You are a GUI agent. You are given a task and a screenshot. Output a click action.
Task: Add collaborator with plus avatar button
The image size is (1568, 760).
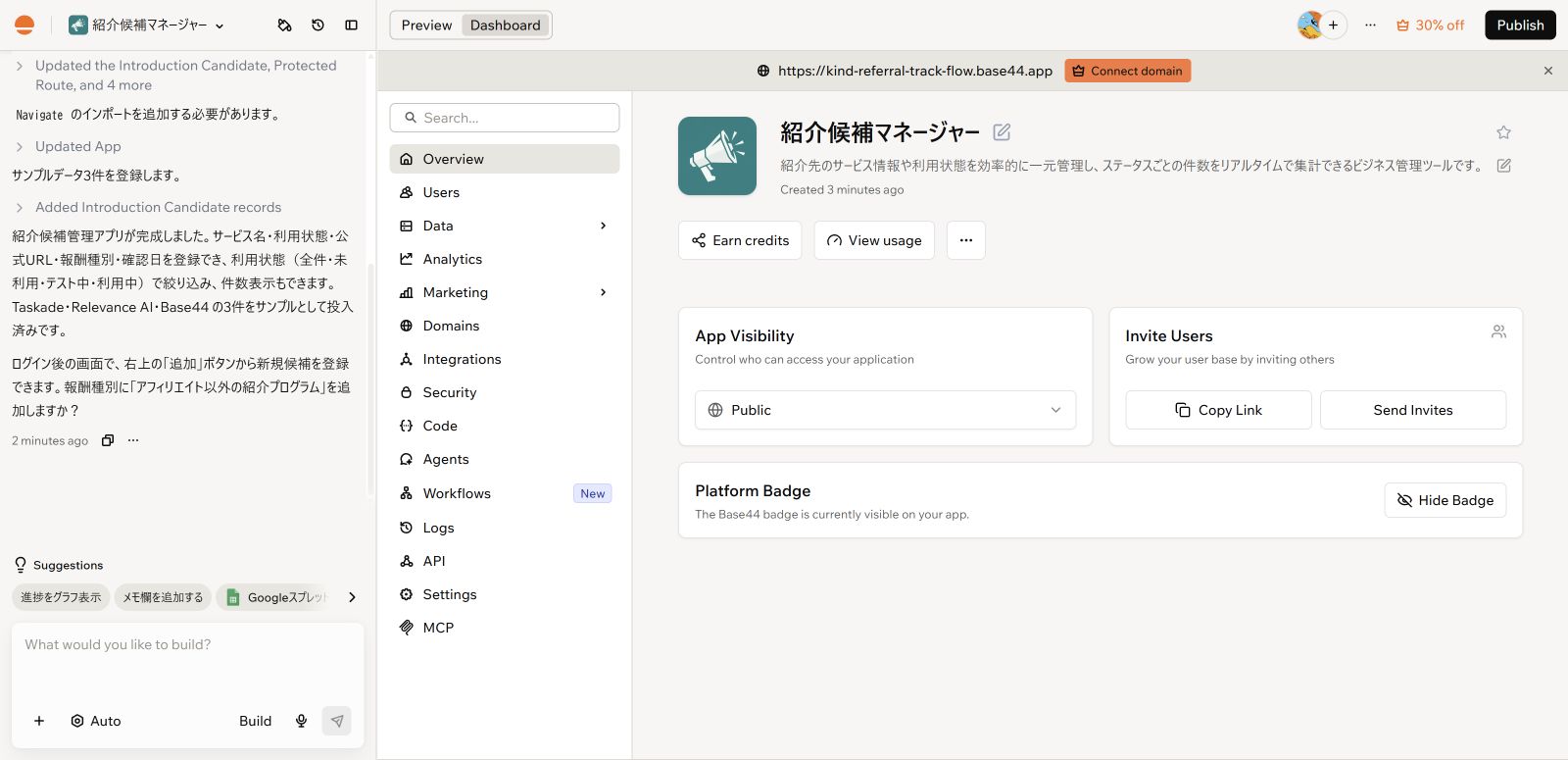click(1333, 25)
